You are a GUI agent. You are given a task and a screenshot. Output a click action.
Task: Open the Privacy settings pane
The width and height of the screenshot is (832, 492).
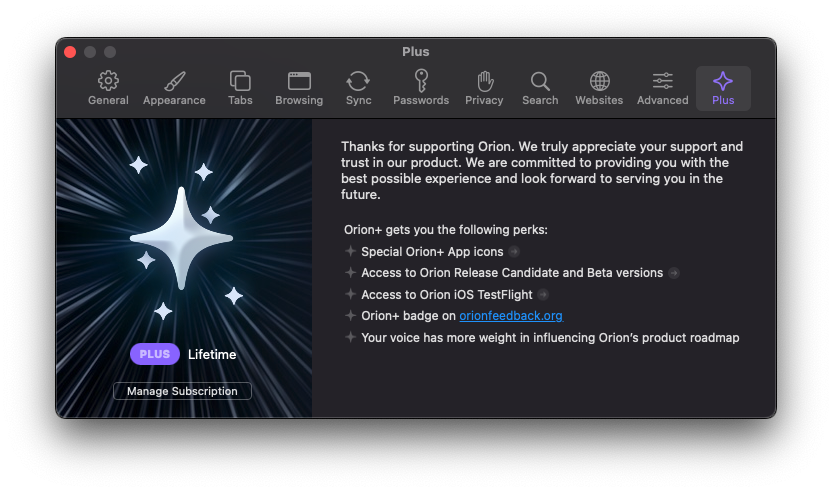point(484,88)
